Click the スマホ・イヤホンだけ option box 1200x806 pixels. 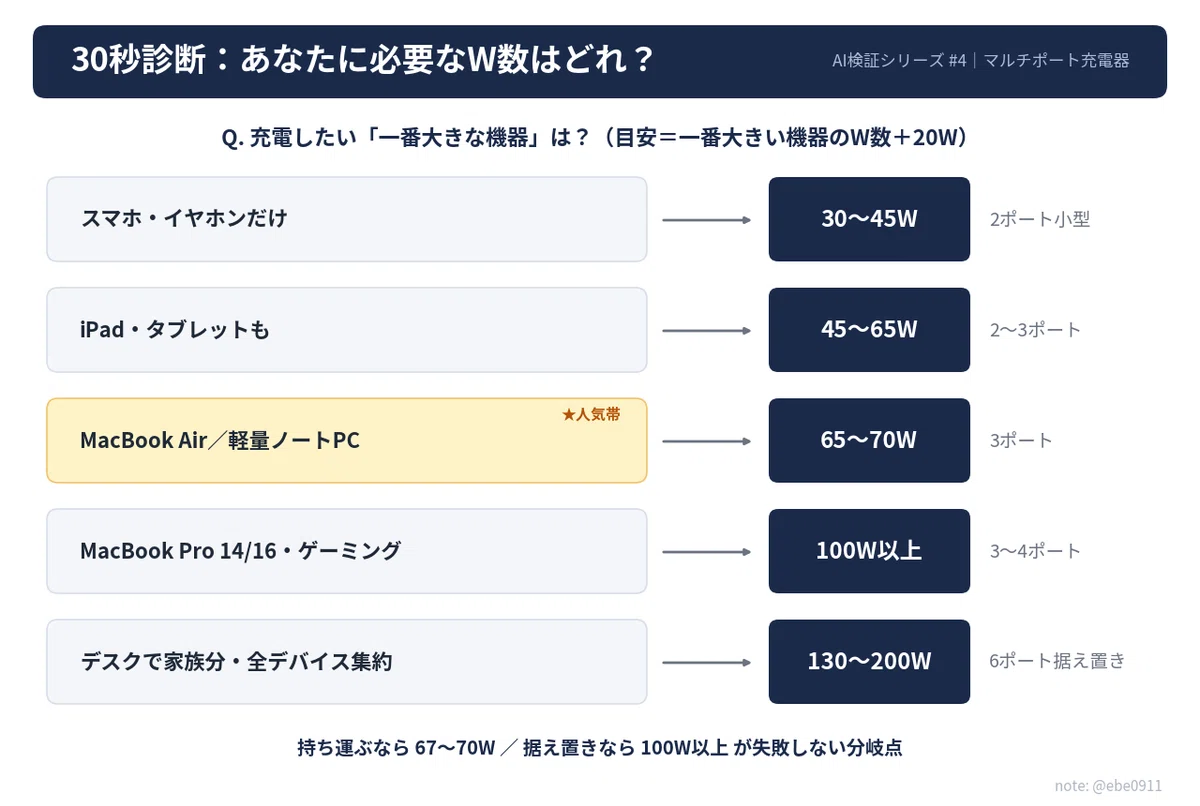coord(347,219)
